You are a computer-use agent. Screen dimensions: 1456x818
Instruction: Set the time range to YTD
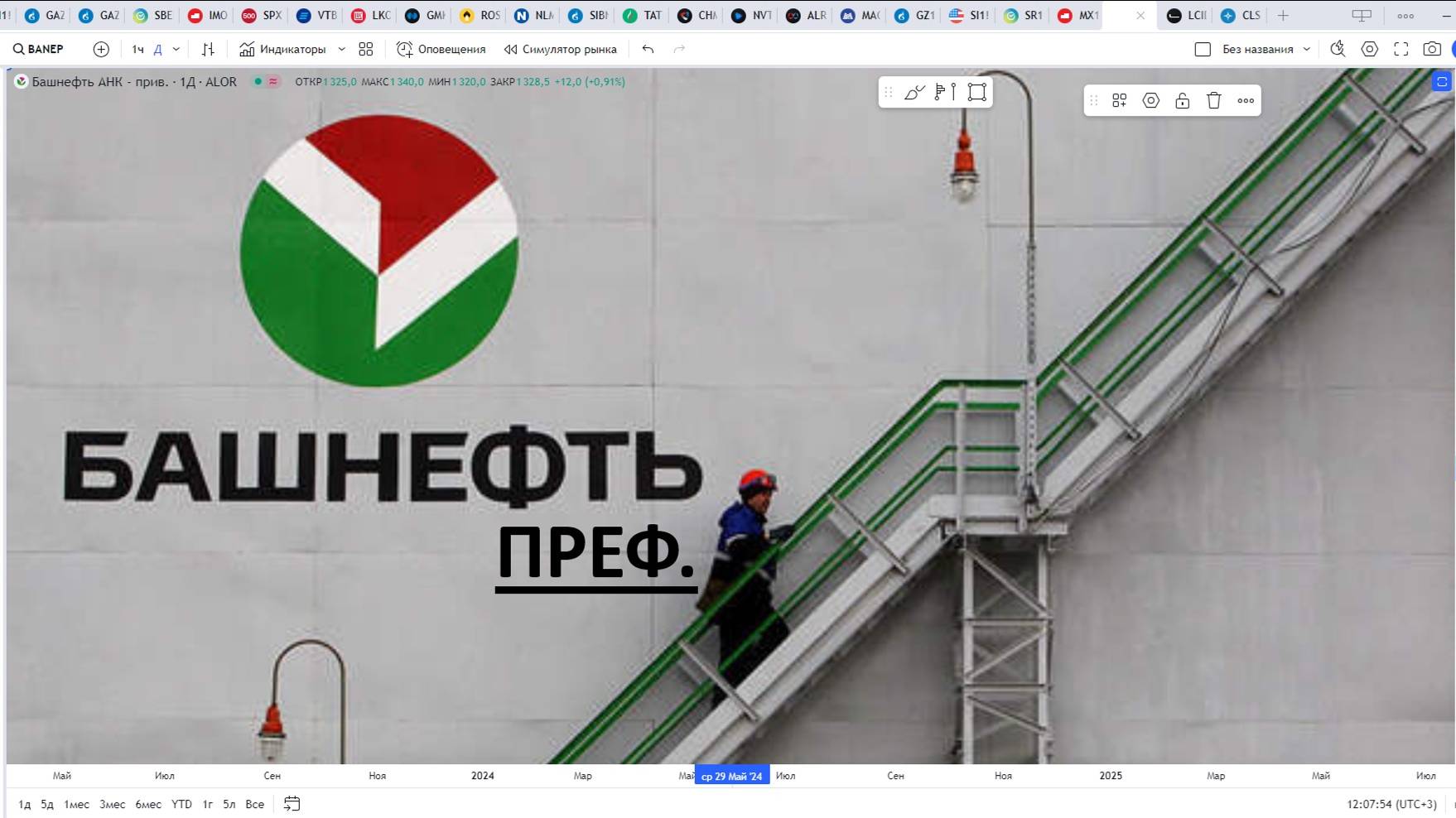(181, 804)
